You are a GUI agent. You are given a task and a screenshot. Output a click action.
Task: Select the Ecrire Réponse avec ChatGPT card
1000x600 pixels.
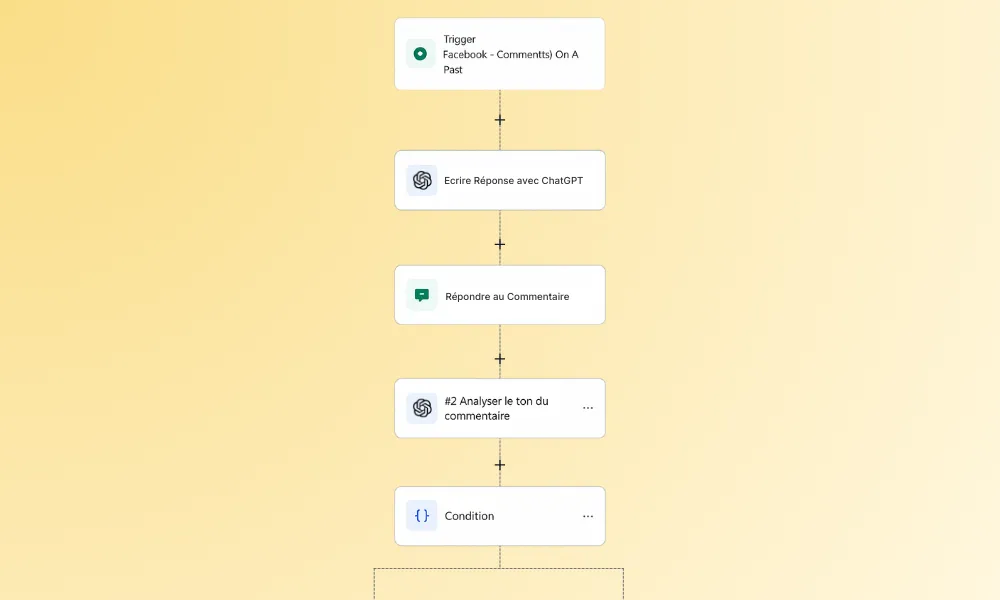tap(500, 180)
